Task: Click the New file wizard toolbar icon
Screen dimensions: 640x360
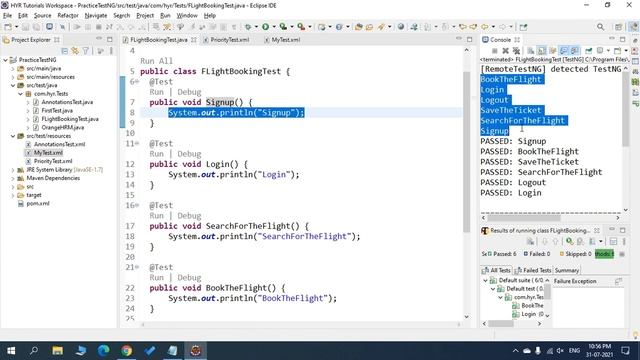Action: [7, 27]
